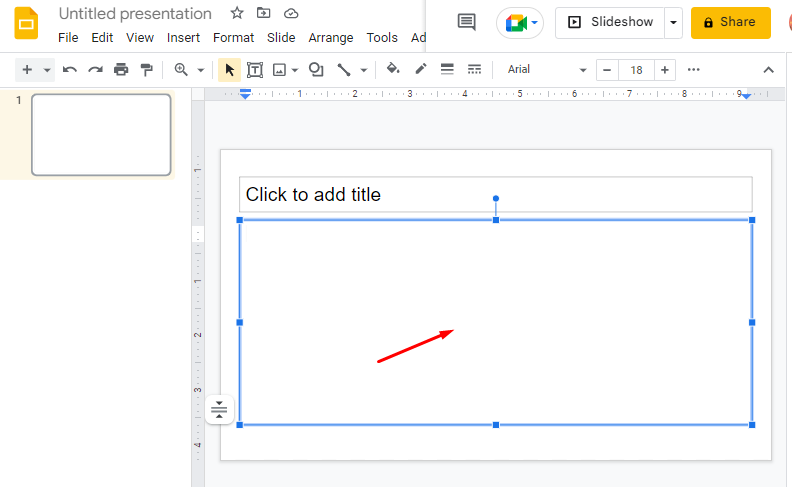This screenshot has height=487, width=792.
Task: Show more toolbar options ellipsis
Action: 694,70
